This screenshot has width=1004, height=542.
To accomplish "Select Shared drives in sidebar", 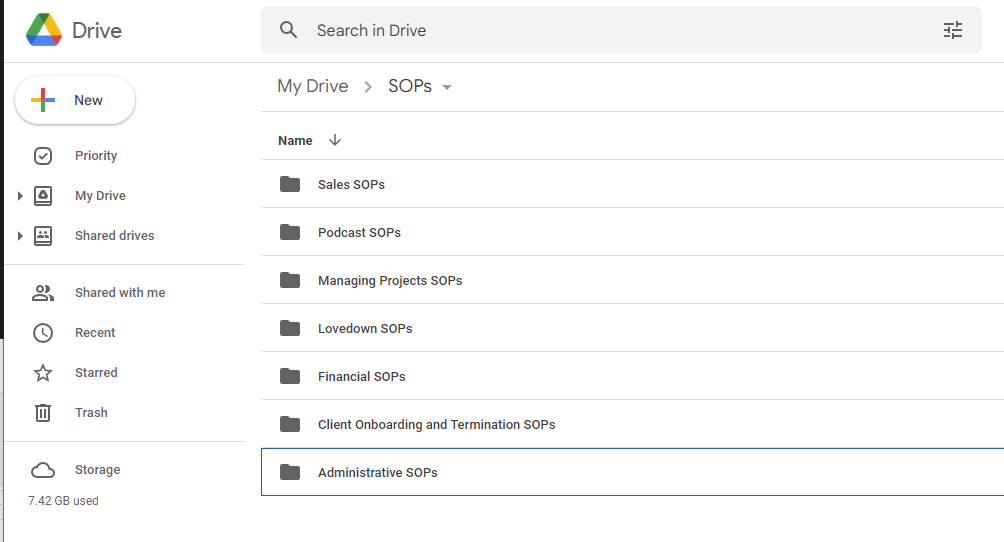I will click(x=114, y=236).
